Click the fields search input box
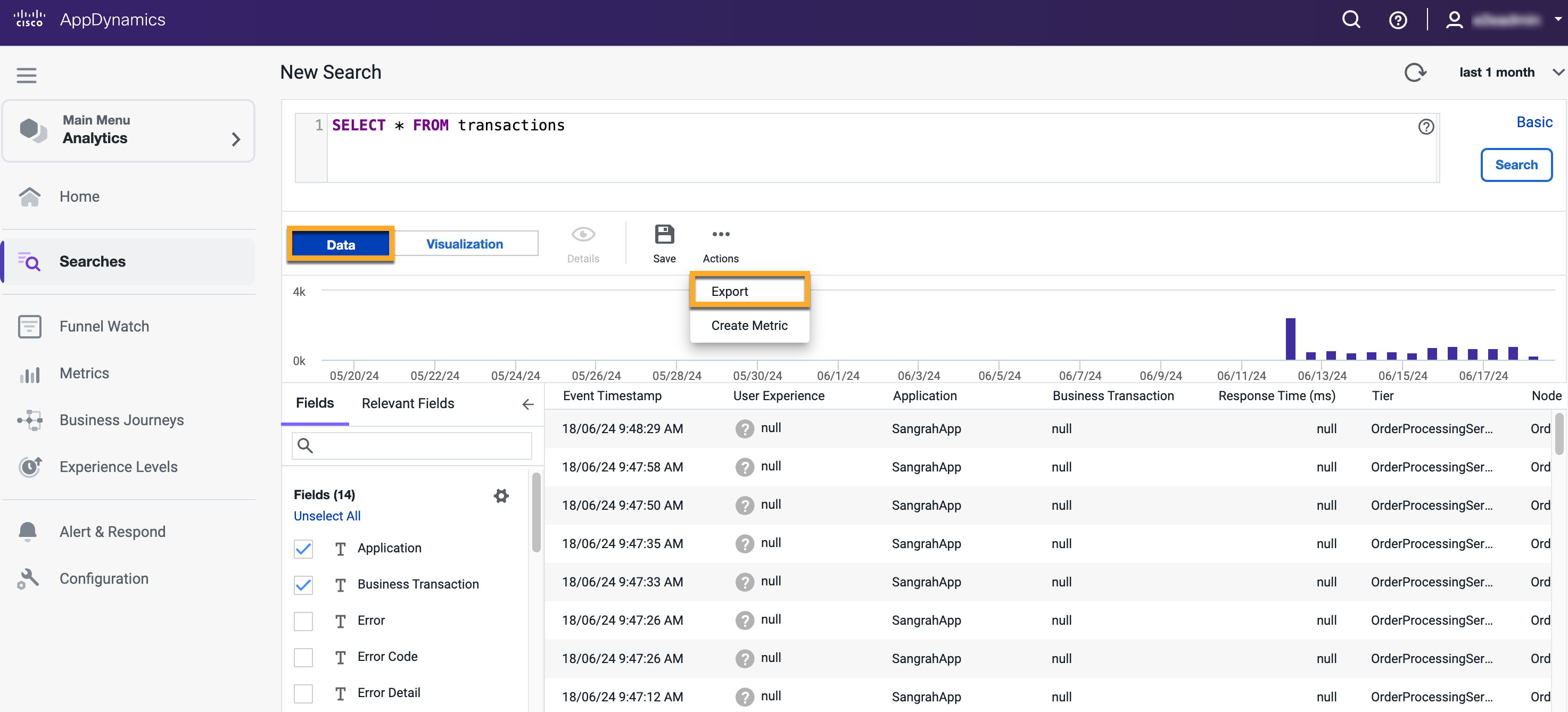 tap(411, 445)
